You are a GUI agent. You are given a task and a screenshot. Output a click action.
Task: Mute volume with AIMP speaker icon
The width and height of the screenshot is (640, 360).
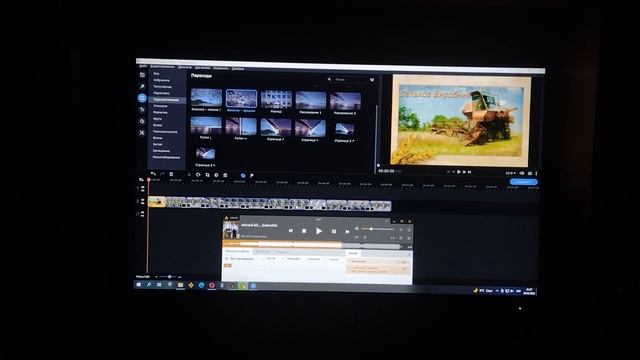[356, 229]
